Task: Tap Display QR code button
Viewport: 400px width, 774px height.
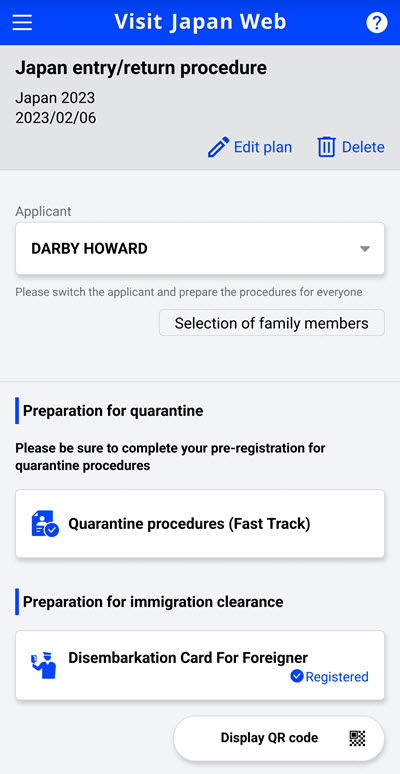Action: 279,738
